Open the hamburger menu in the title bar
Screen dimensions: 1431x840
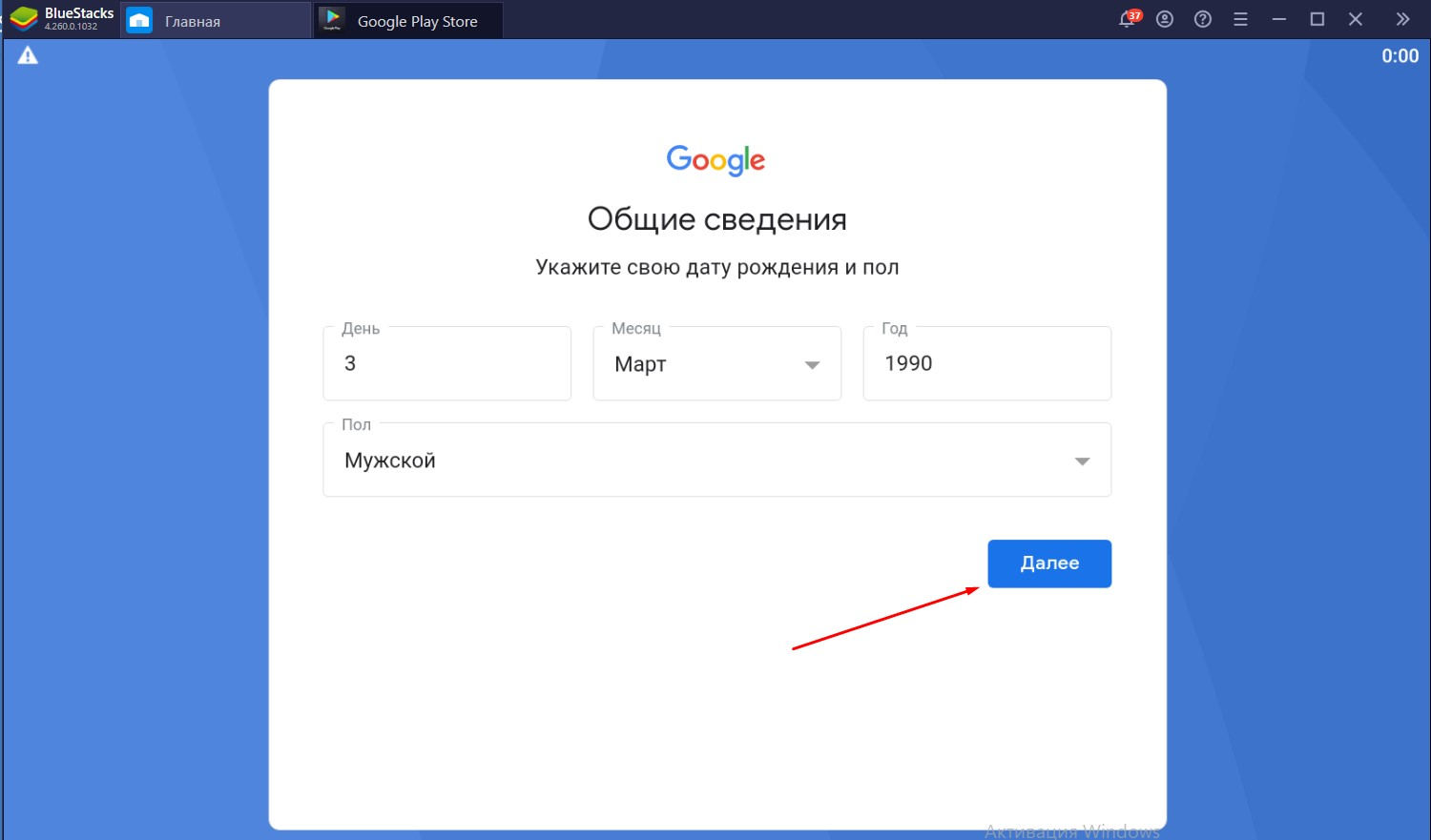(1240, 19)
